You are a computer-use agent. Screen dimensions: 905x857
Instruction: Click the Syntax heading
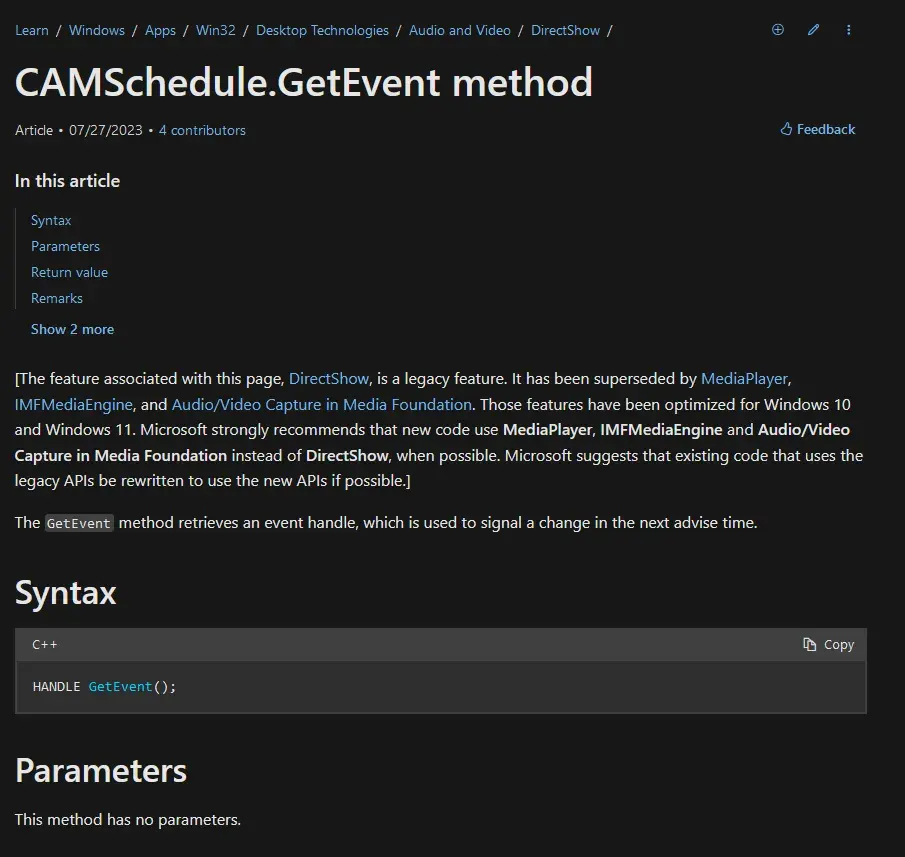pyautogui.click(x=65, y=593)
